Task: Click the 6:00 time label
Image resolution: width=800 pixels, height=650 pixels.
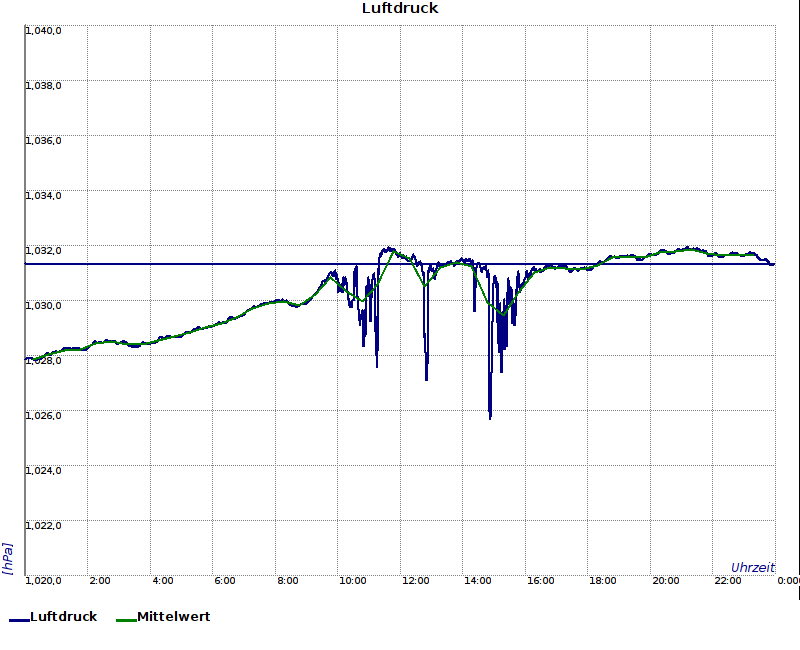Action: pyautogui.click(x=224, y=581)
